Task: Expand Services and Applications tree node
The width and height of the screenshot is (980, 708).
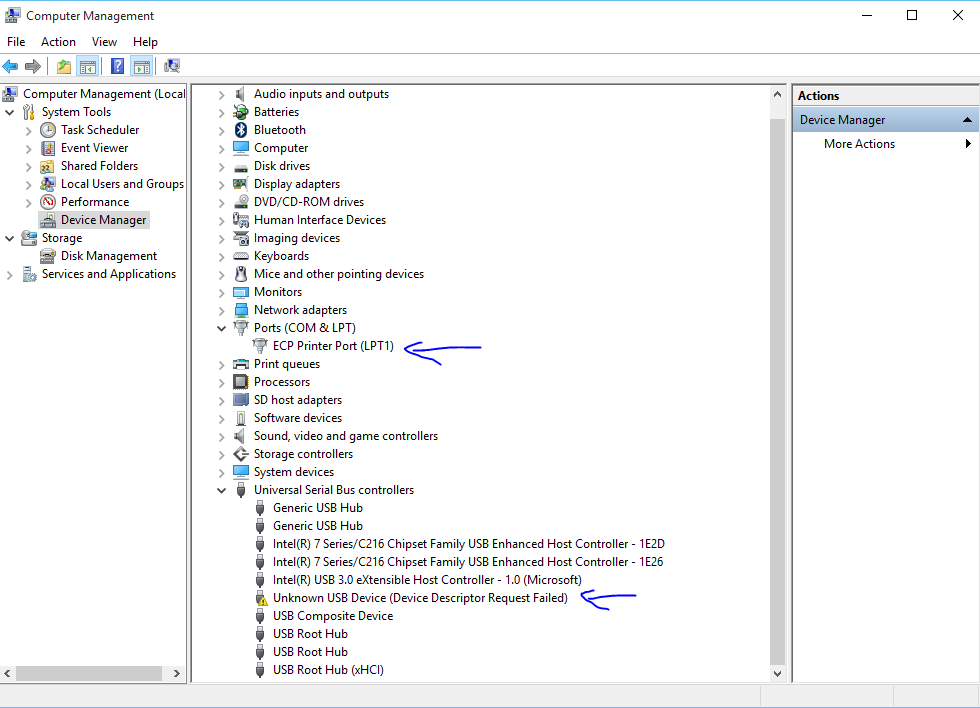Action: coord(9,275)
